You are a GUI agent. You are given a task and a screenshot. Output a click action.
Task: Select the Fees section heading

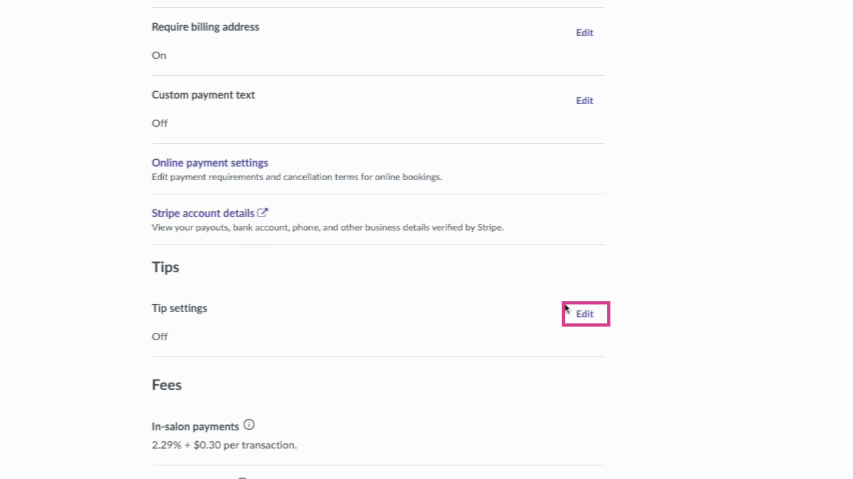pyautogui.click(x=166, y=384)
